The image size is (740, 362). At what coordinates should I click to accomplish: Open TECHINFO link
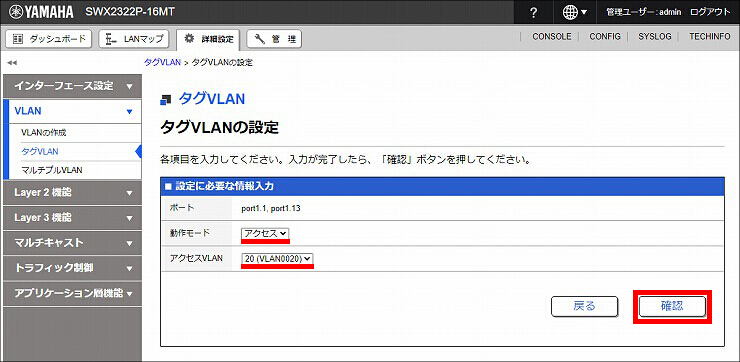pyautogui.click(x=709, y=37)
